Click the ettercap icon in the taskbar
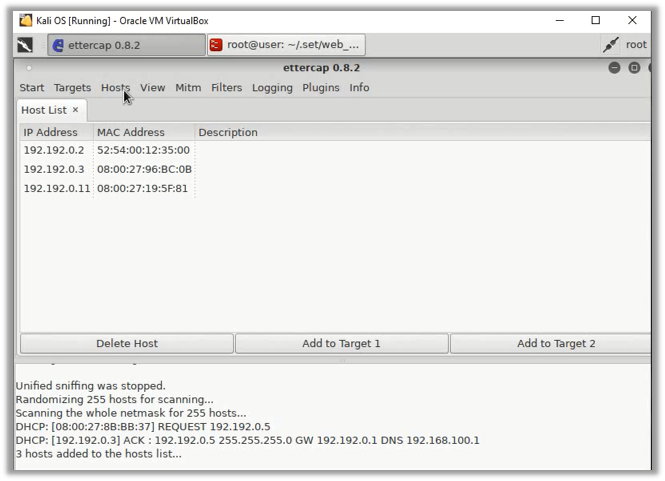The width and height of the screenshot is (665, 481). coord(58,45)
